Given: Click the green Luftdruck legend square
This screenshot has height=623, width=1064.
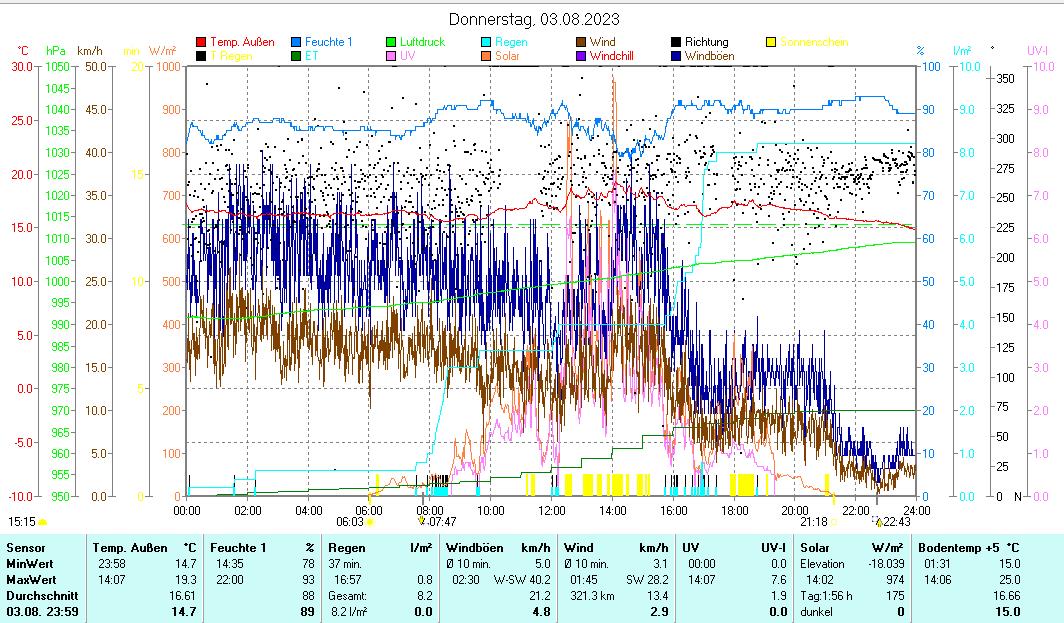Looking at the screenshot, I should [x=392, y=42].
